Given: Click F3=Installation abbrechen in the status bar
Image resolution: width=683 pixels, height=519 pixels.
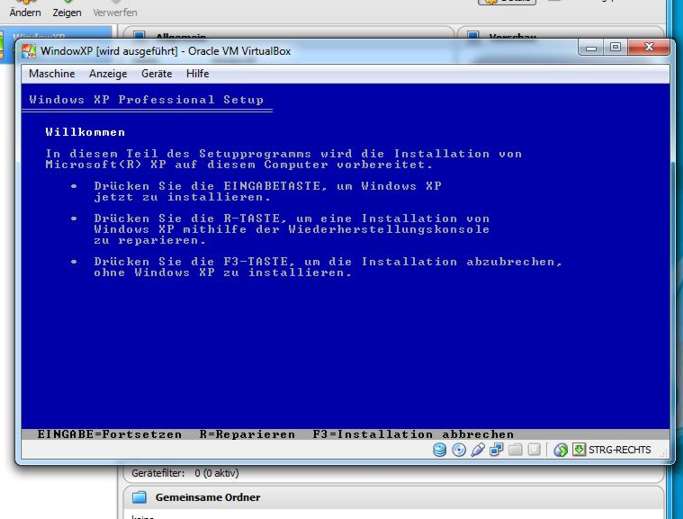Looking at the screenshot, I should pos(413,434).
